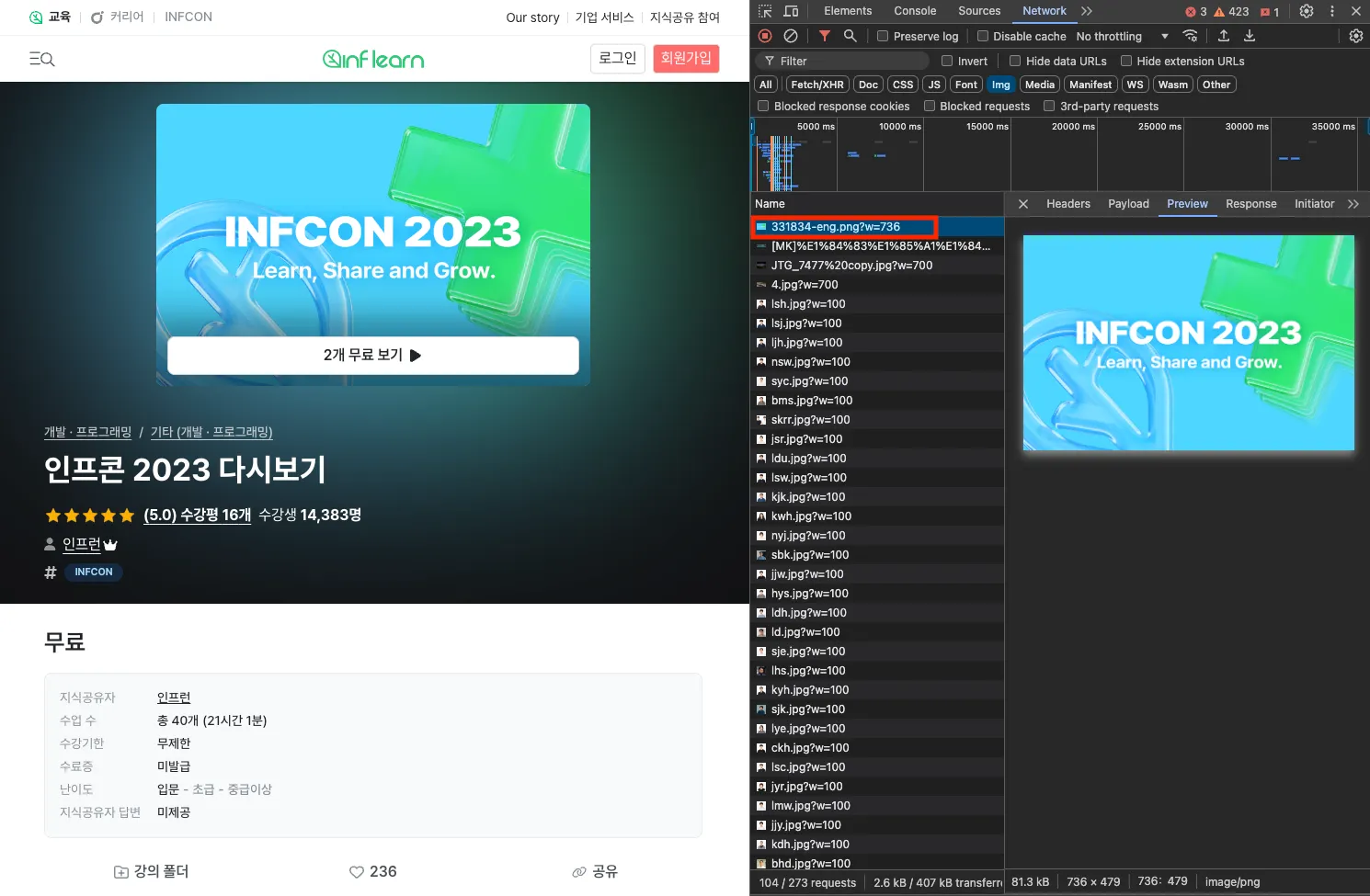
Task: Select the JTG_7477%20copy.jpg?w=700 request
Action: coord(877,266)
